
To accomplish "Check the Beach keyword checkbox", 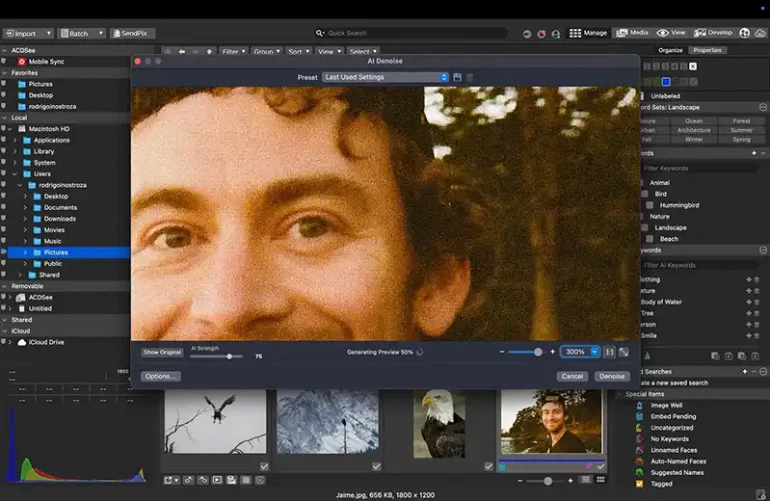I will 650,239.
